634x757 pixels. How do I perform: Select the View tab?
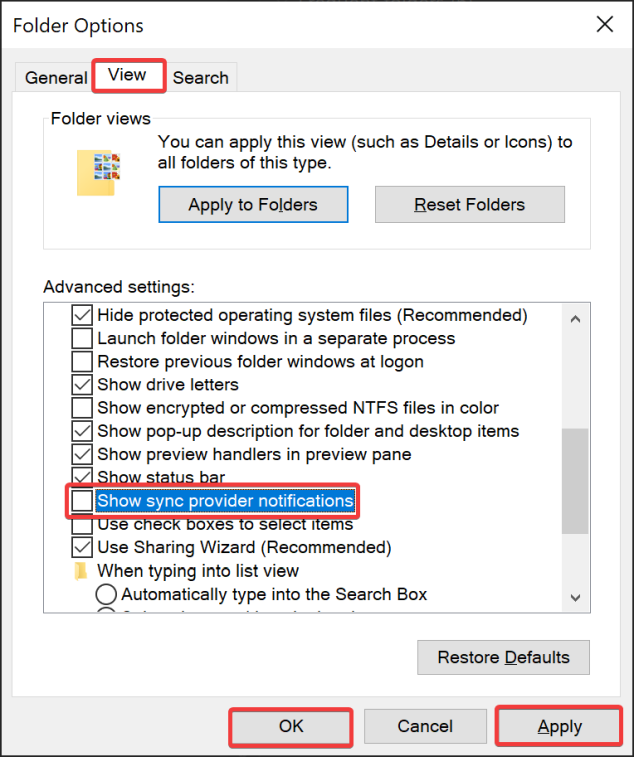(127, 75)
